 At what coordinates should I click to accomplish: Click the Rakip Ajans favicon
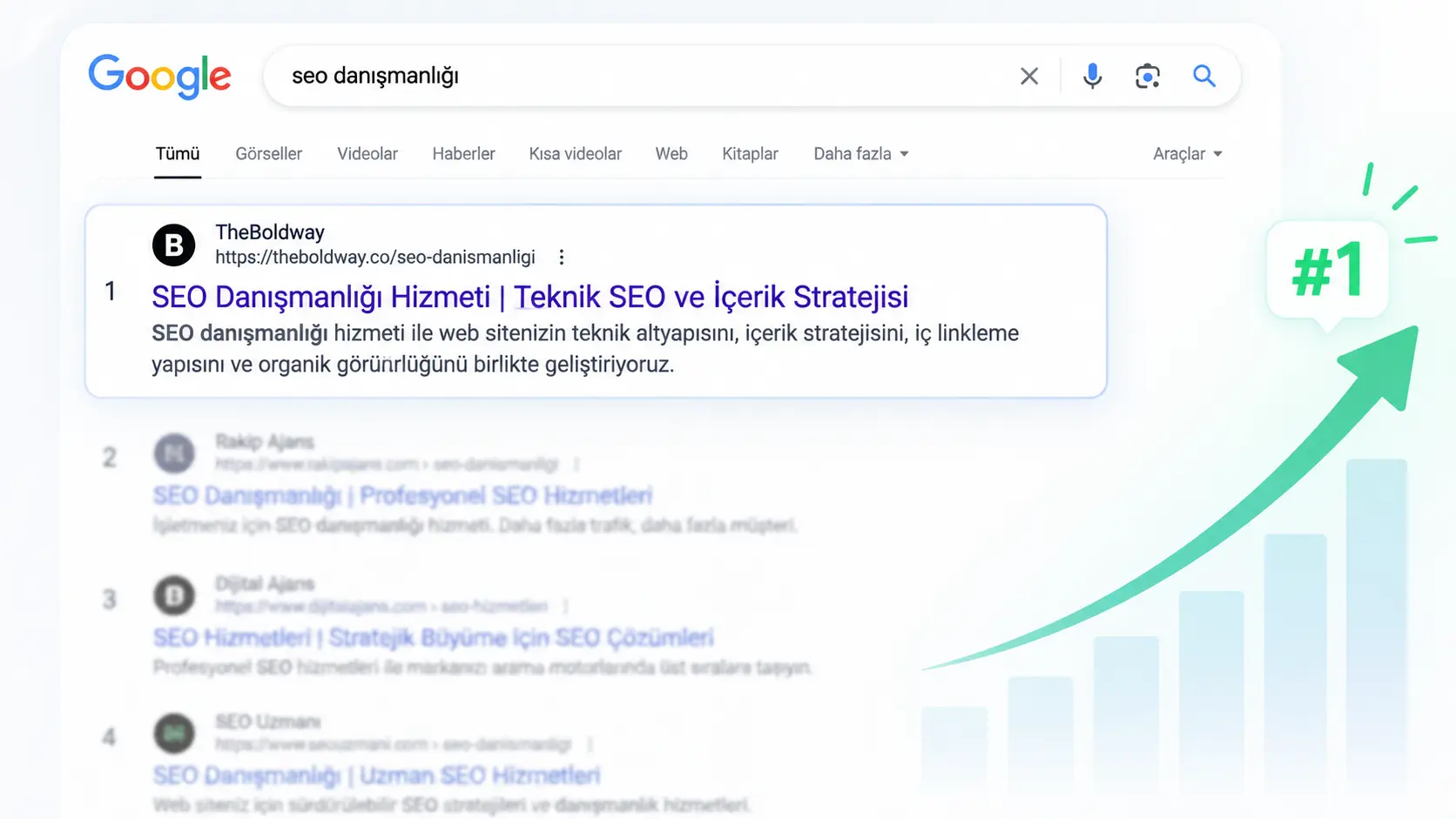coord(174,453)
